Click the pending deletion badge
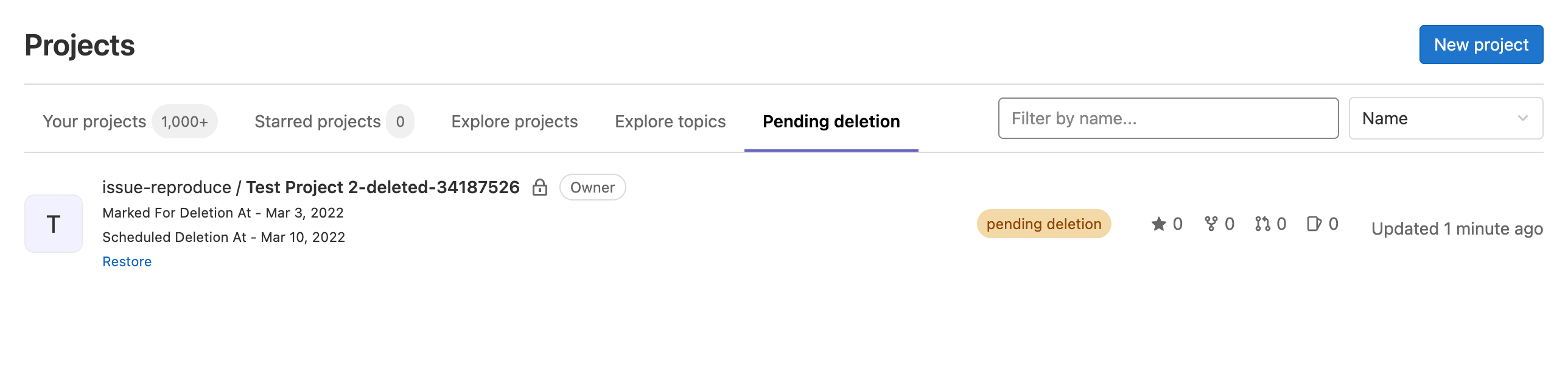This screenshot has height=390, width=1568. coord(1043,224)
